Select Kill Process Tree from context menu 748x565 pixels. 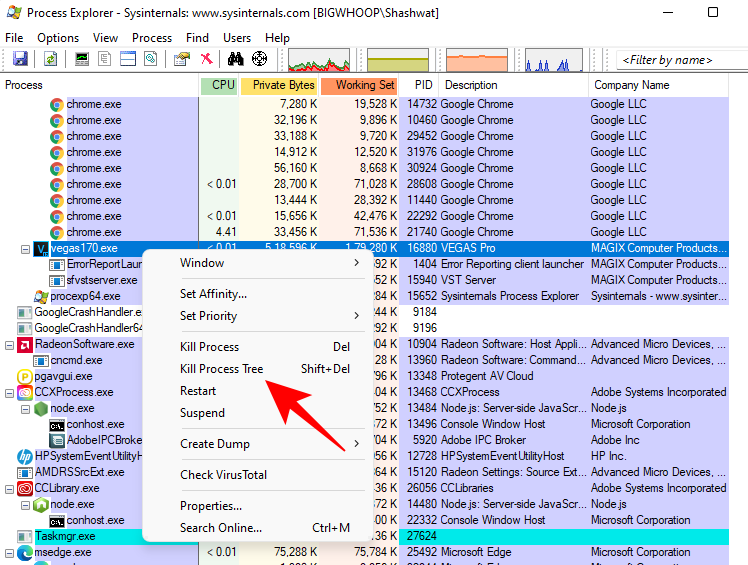[x=221, y=369]
